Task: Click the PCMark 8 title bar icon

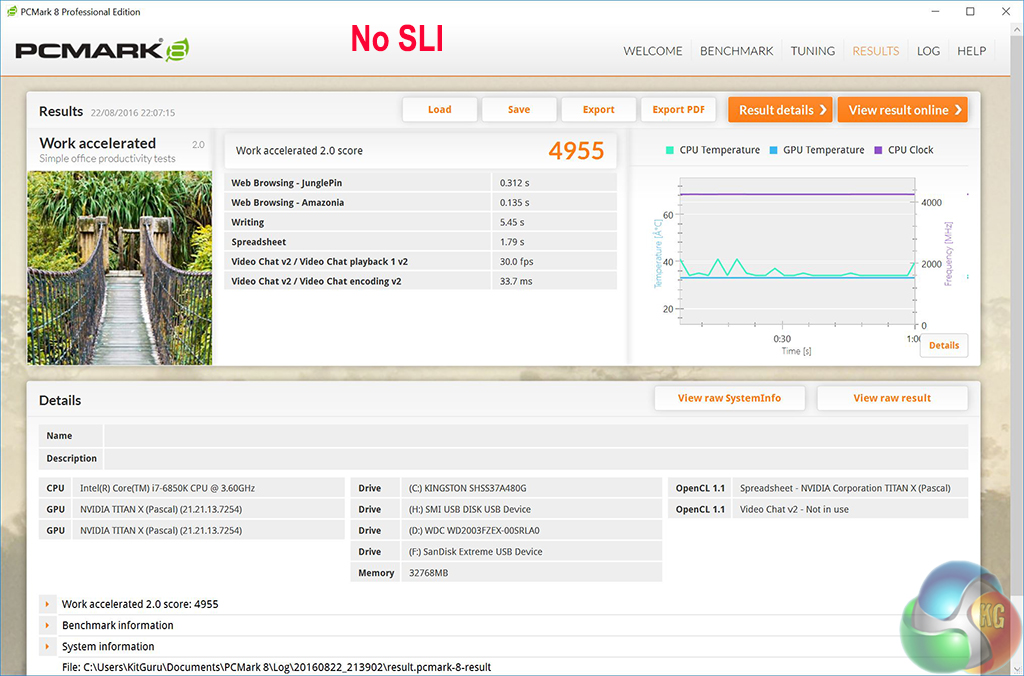Action: (x=11, y=12)
